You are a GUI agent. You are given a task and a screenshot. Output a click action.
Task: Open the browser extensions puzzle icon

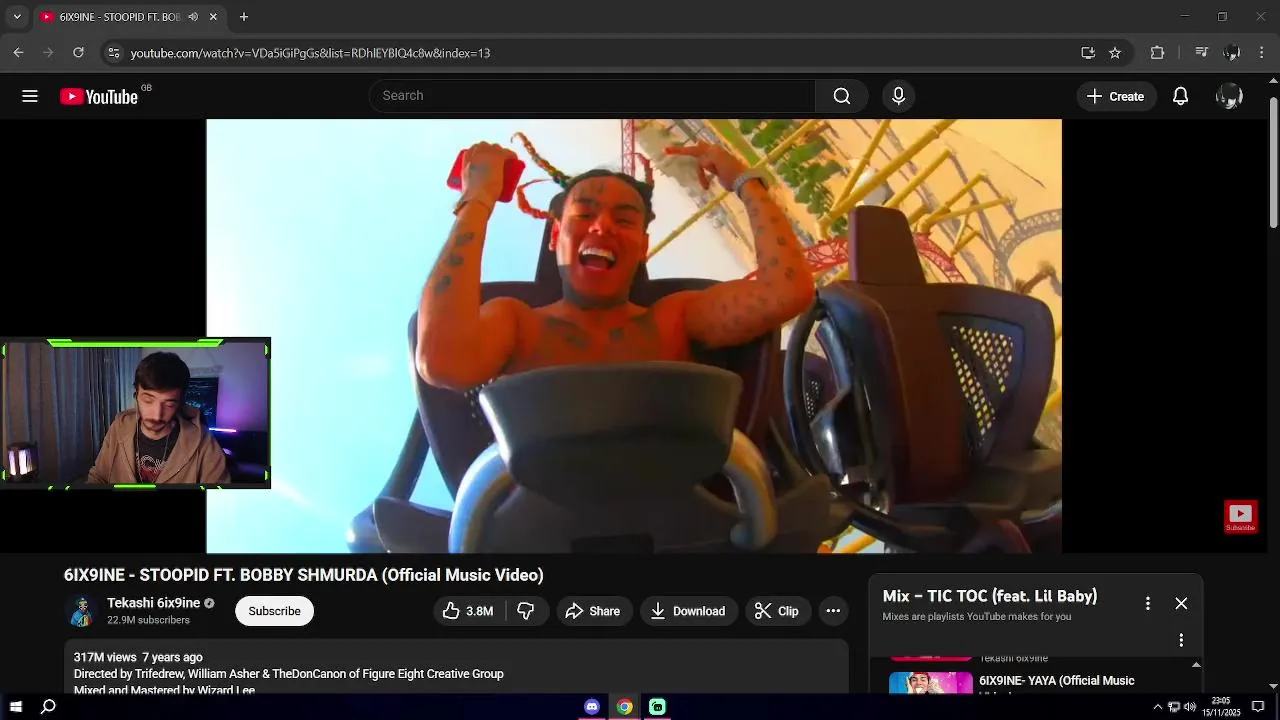pyautogui.click(x=1158, y=53)
